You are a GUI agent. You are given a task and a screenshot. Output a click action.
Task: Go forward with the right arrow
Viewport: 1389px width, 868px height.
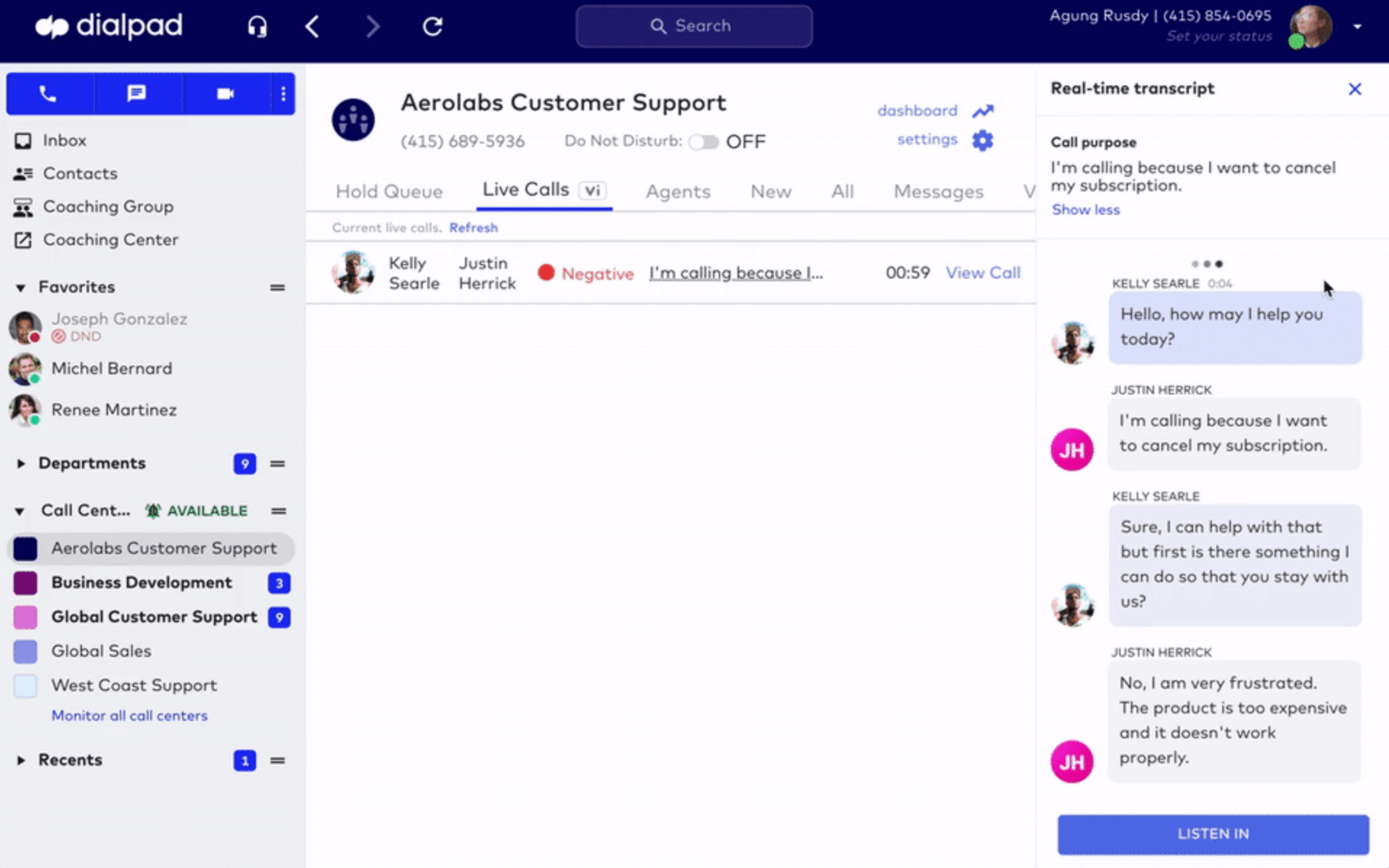click(x=372, y=26)
